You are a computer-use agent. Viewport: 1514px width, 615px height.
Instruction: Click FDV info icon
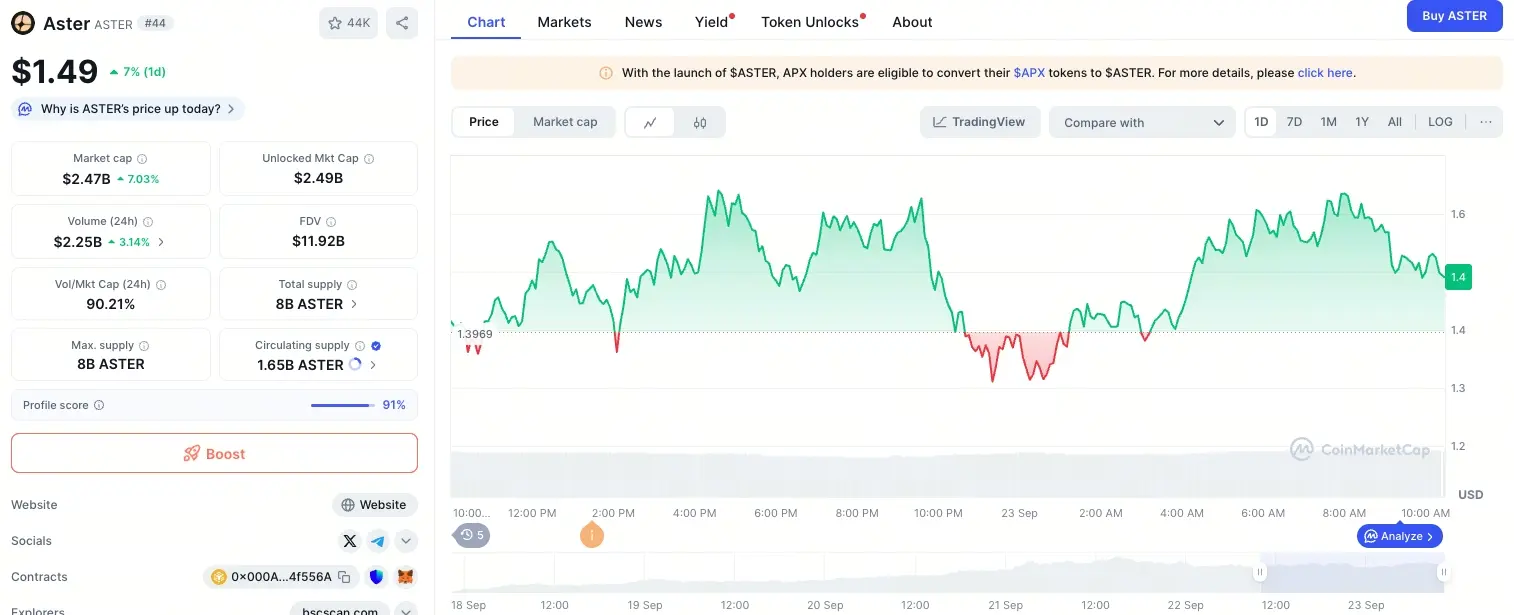point(331,222)
